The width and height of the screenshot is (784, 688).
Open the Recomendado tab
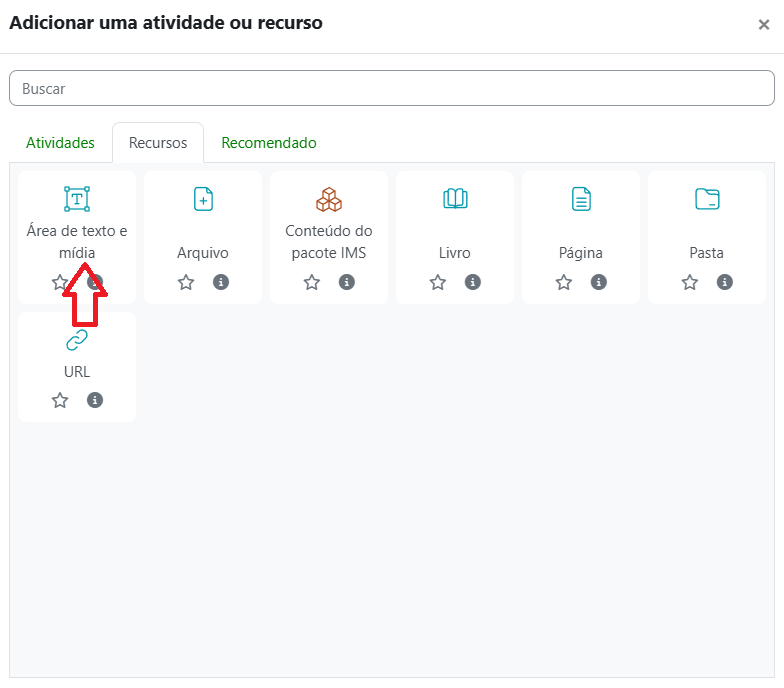[x=269, y=143]
